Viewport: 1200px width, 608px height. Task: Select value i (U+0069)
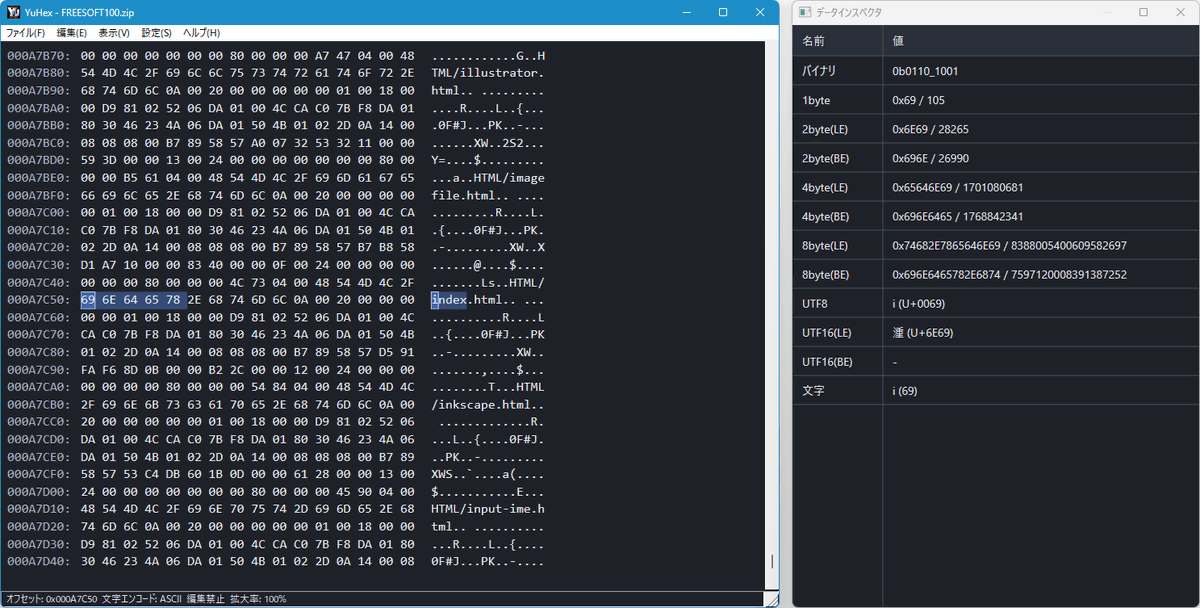pos(919,303)
